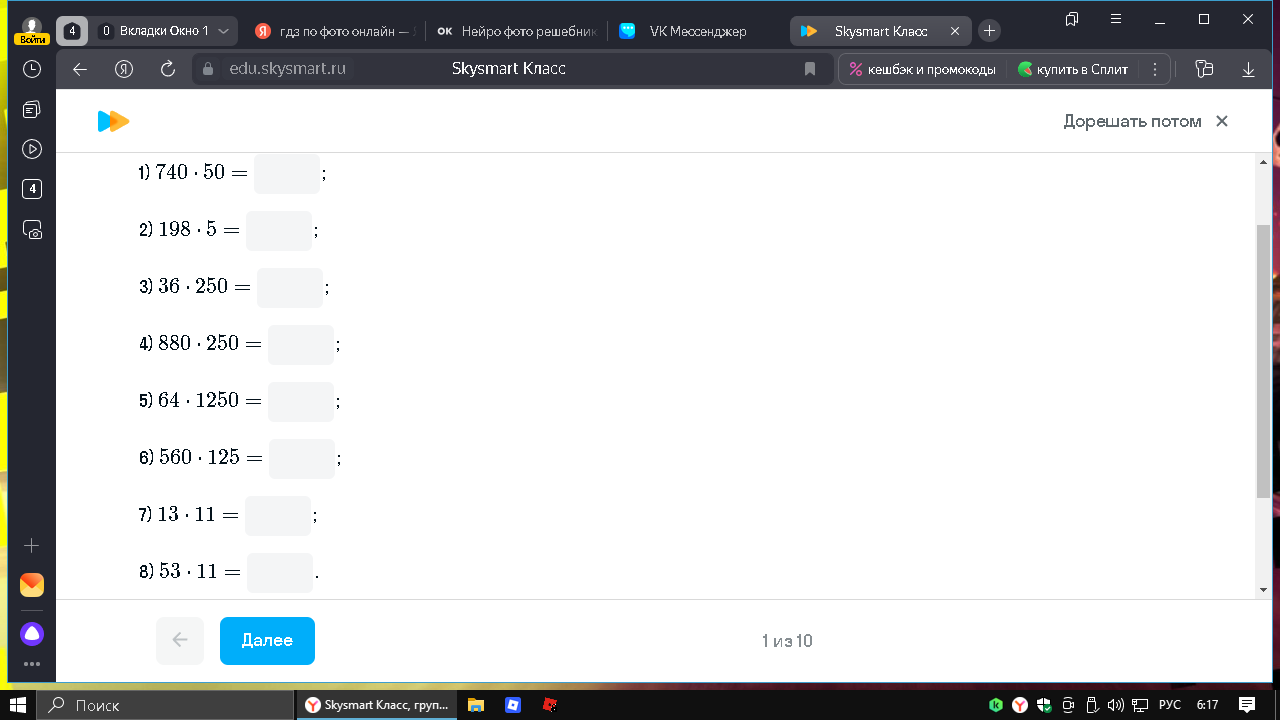The width and height of the screenshot is (1280, 720).
Task: Open Yandex Mail icon in sidebar
Action: [32, 585]
